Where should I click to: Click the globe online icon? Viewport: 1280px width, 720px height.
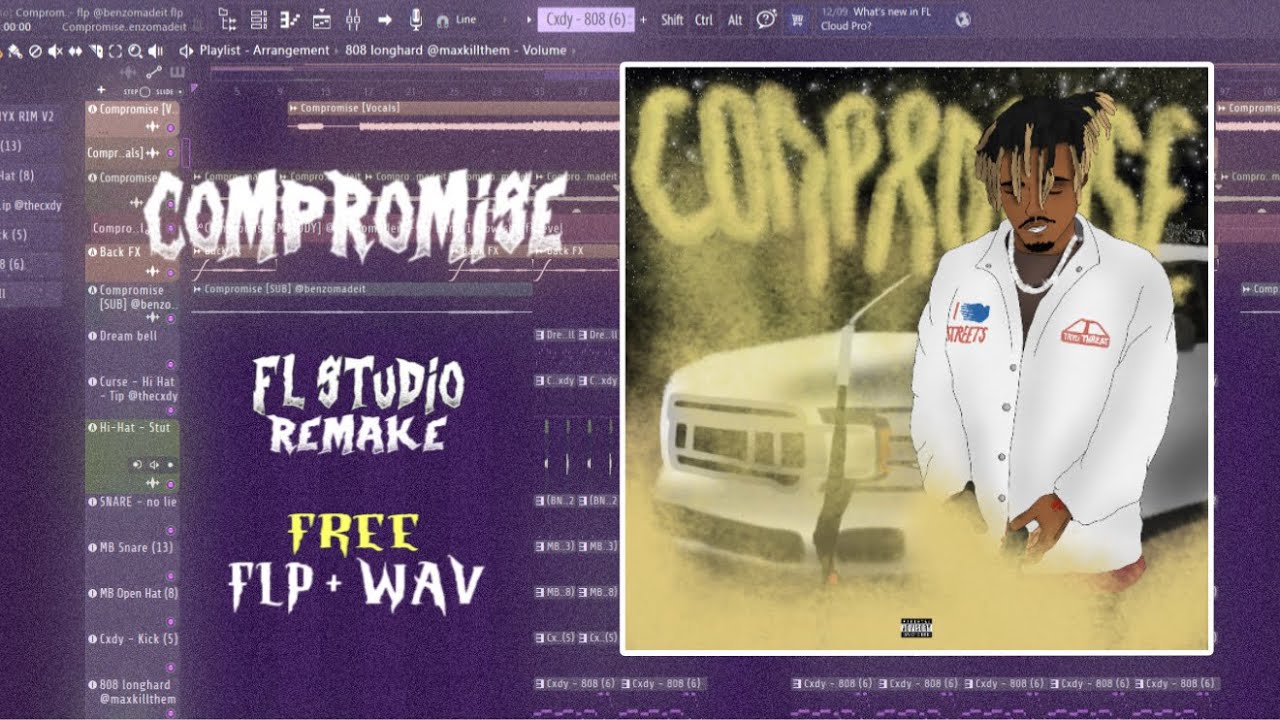963,19
